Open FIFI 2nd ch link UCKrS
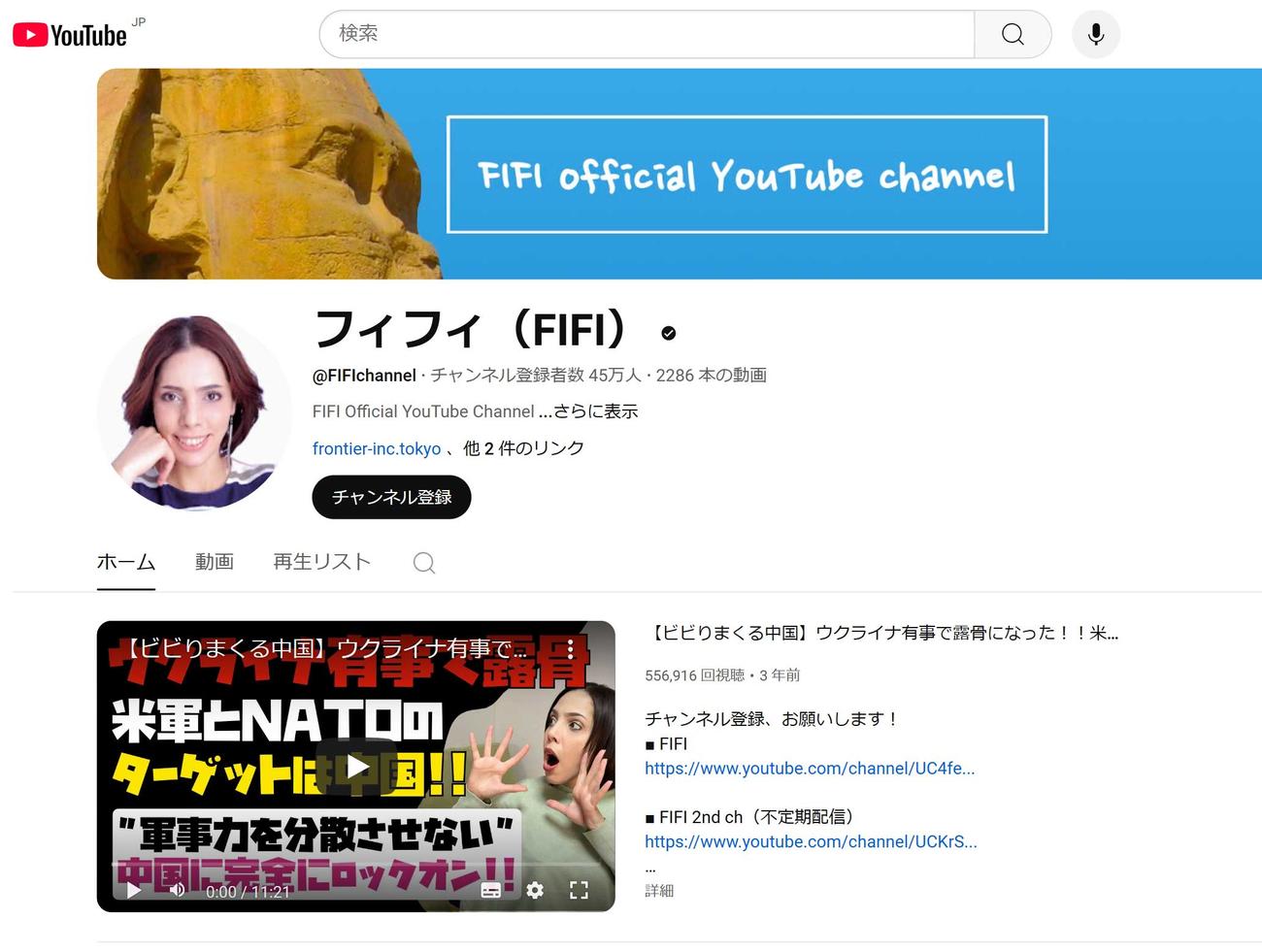Viewport: 1262px width, 952px height. 811,841
